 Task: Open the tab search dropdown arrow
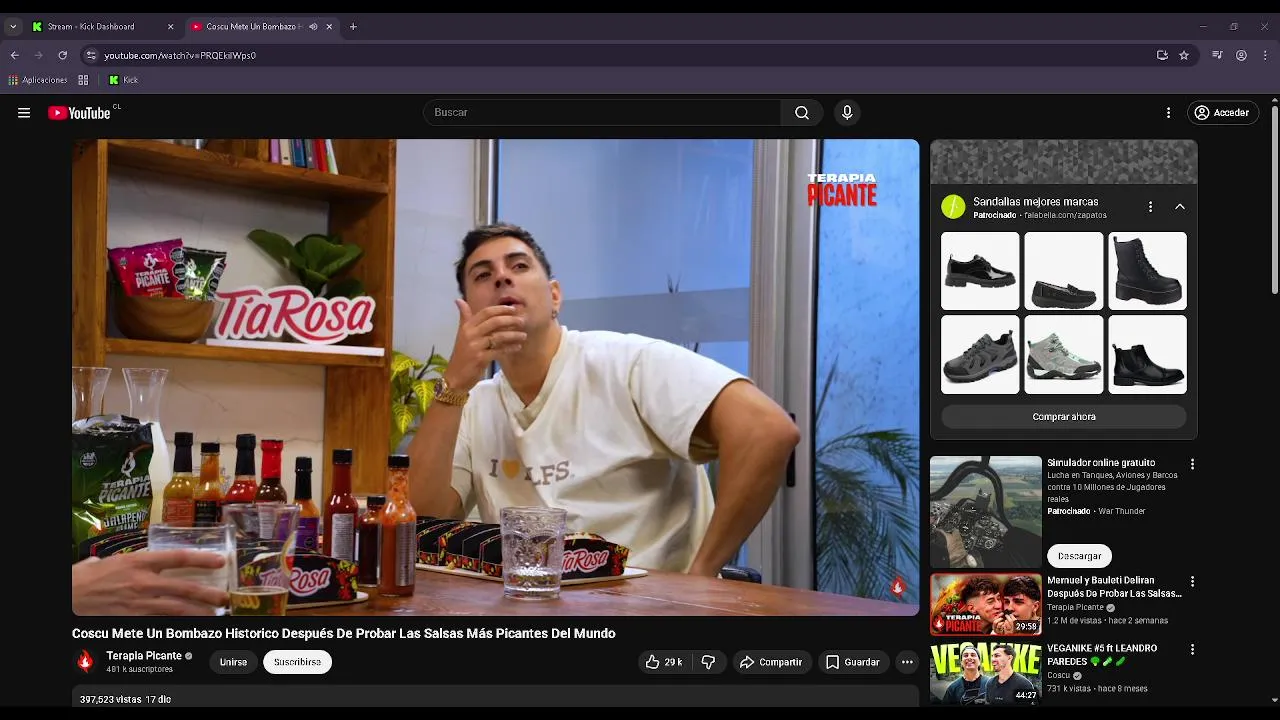[13, 27]
